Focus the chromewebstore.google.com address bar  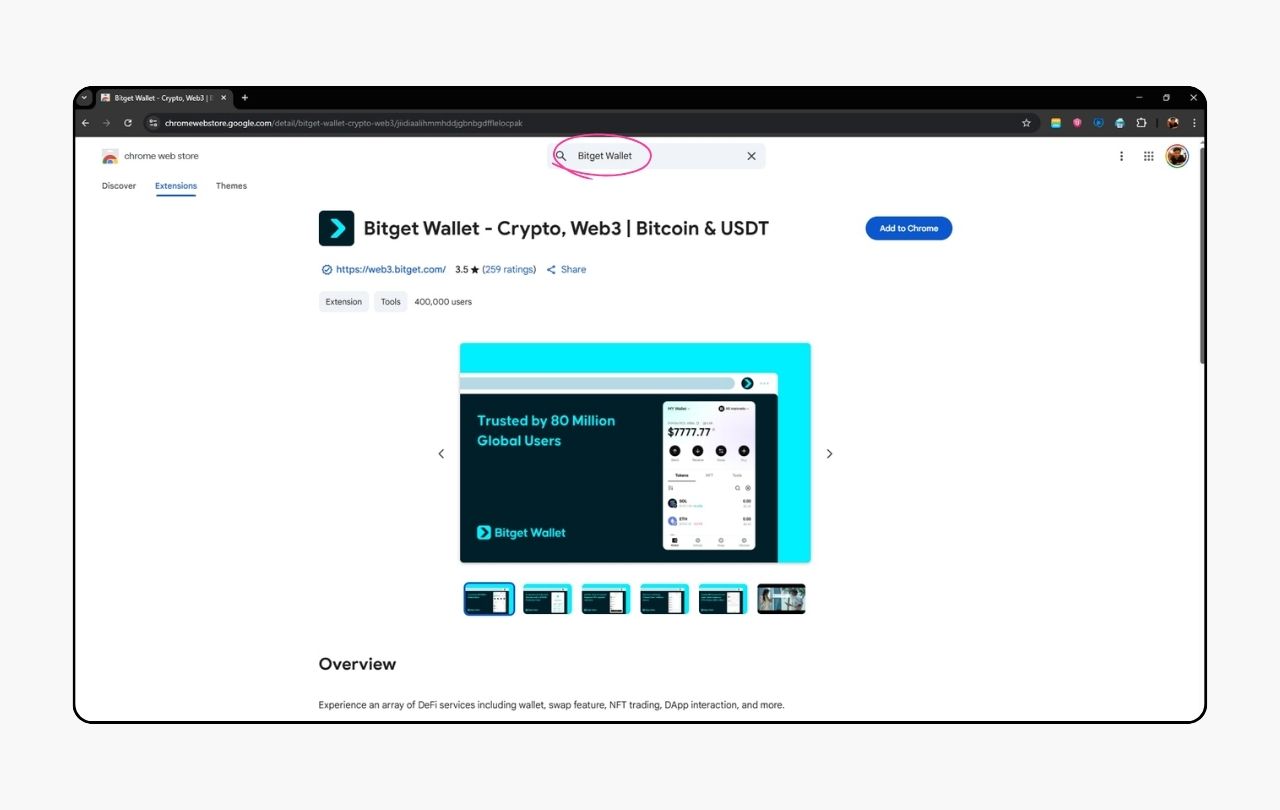coord(590,123)
